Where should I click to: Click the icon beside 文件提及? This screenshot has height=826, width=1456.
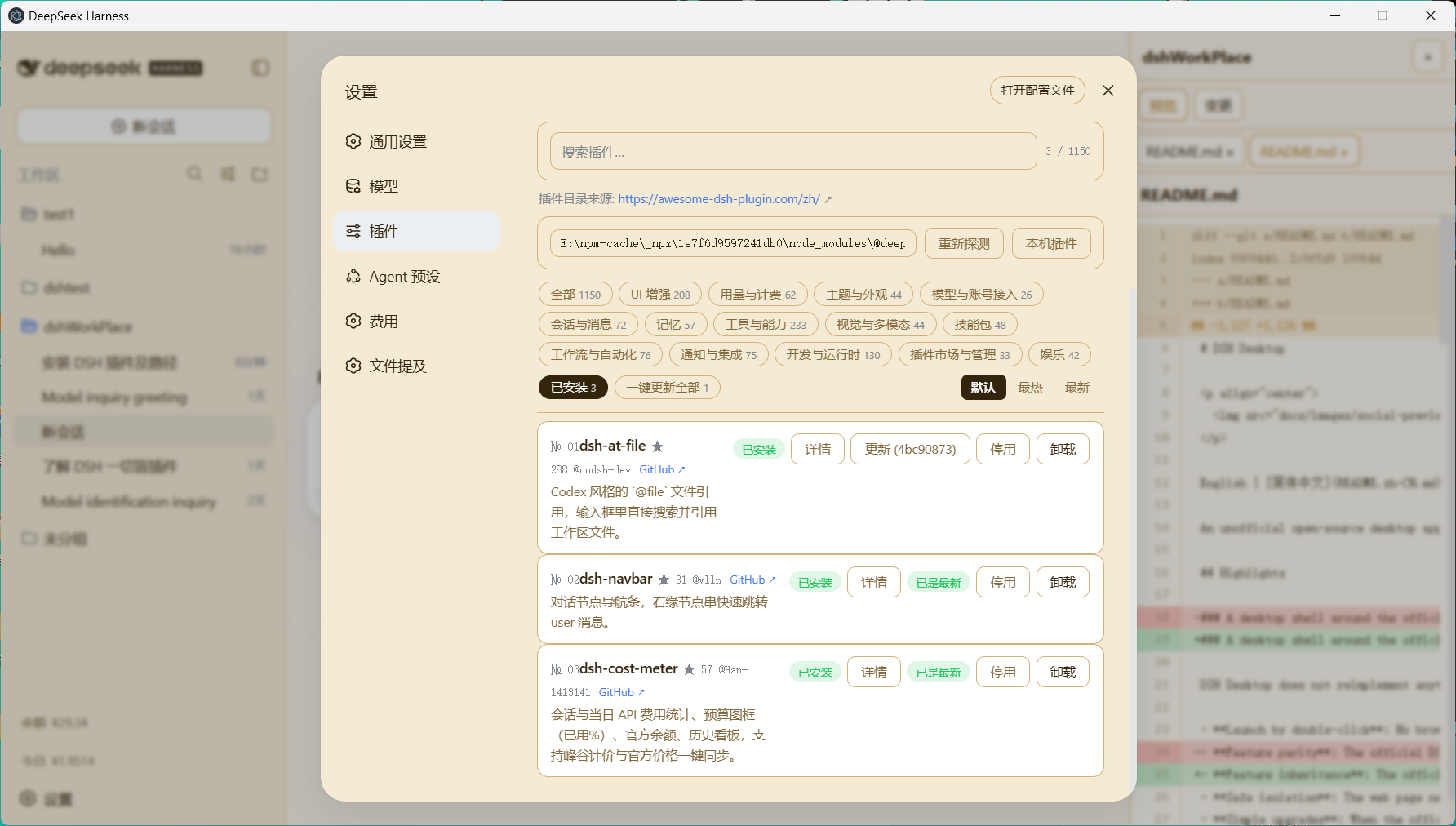(353, 366)
